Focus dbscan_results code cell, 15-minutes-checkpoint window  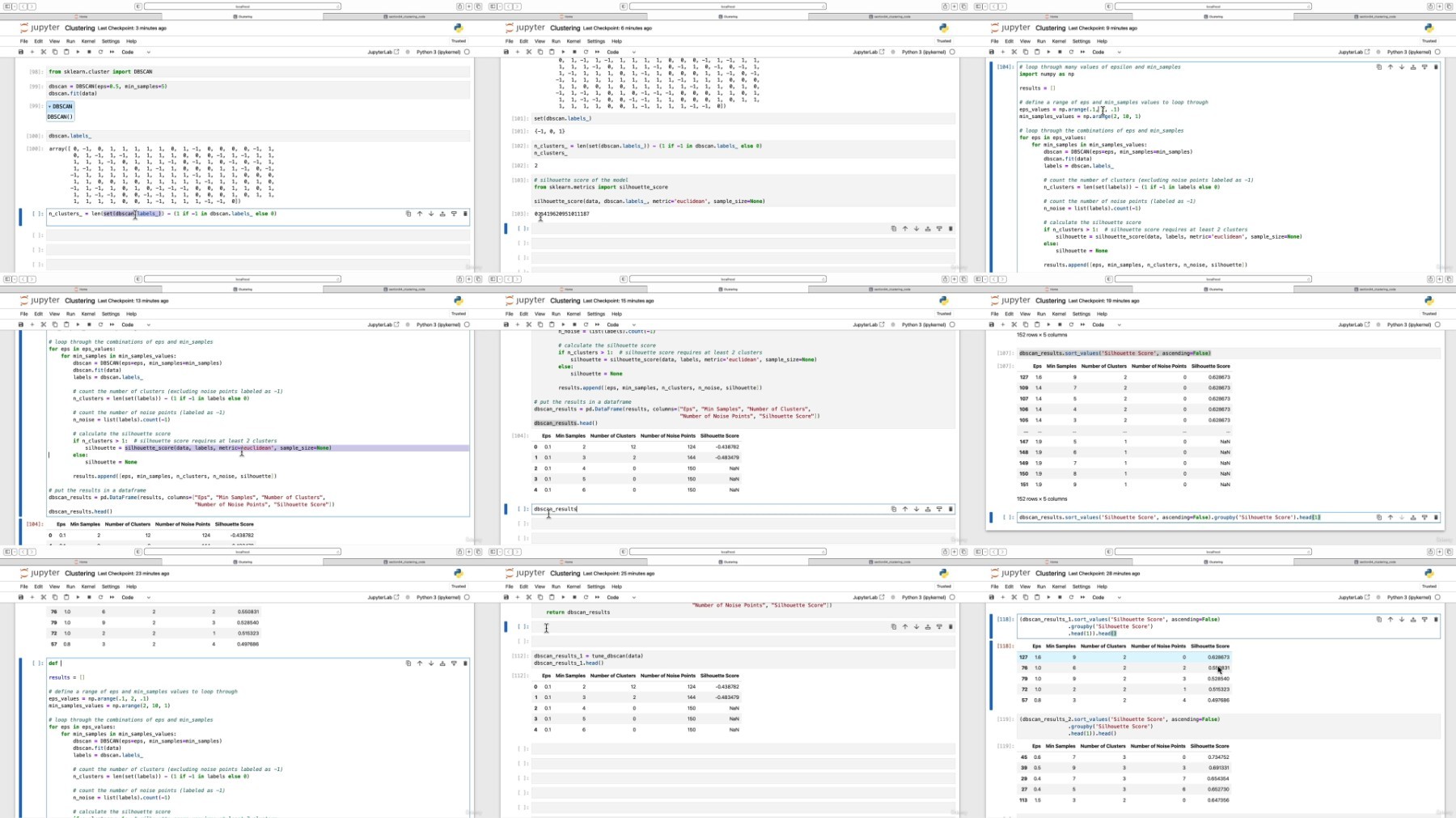click(x=743, y=509)
